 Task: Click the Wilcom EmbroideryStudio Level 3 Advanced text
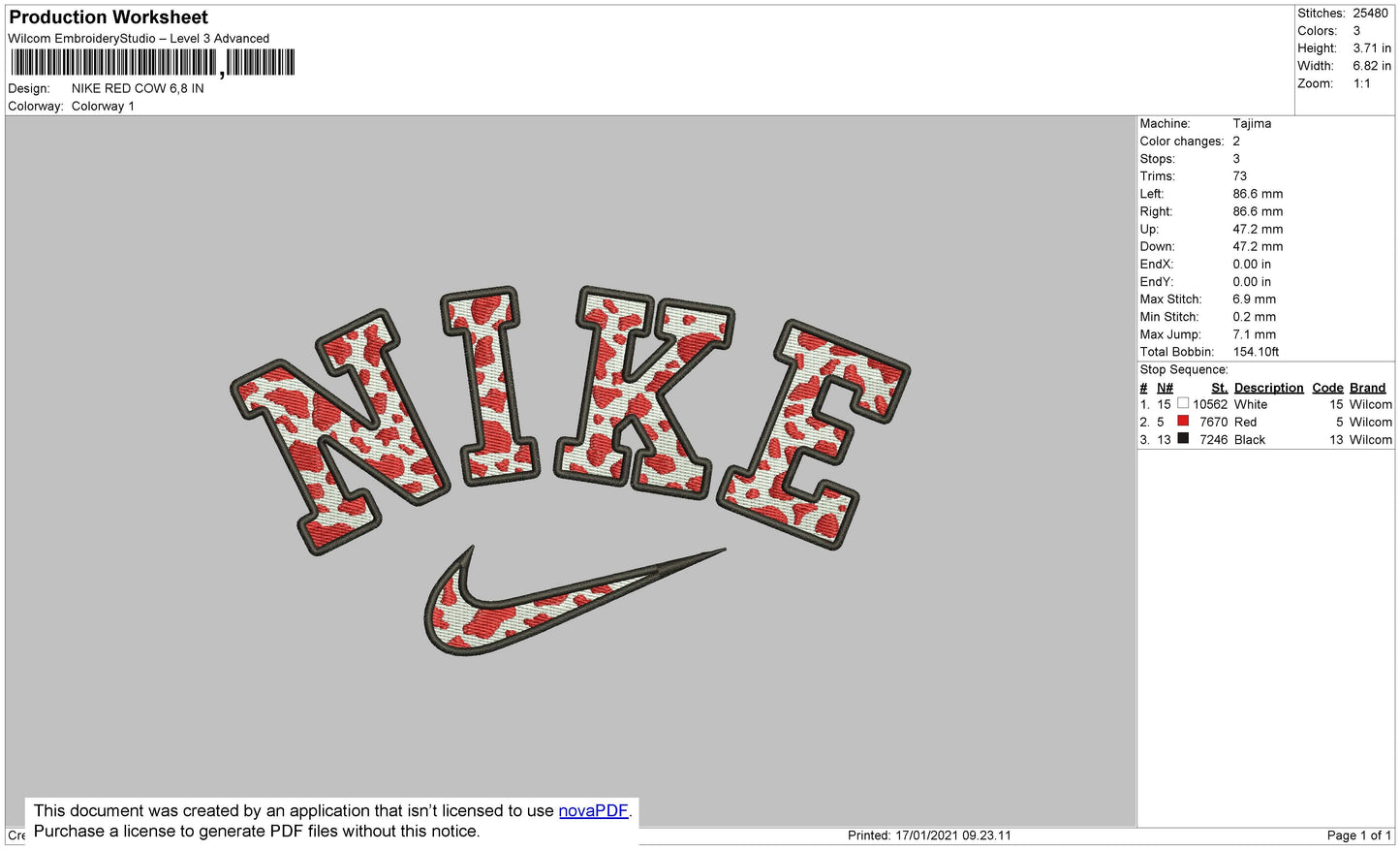tap(139, 39)
